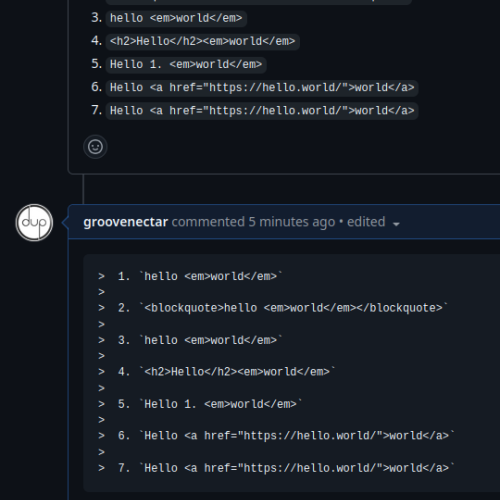The width and height of the screenshot is (500, 500).
Task: Visit the groovenectar profile link
Action: (x=126, y=222)
